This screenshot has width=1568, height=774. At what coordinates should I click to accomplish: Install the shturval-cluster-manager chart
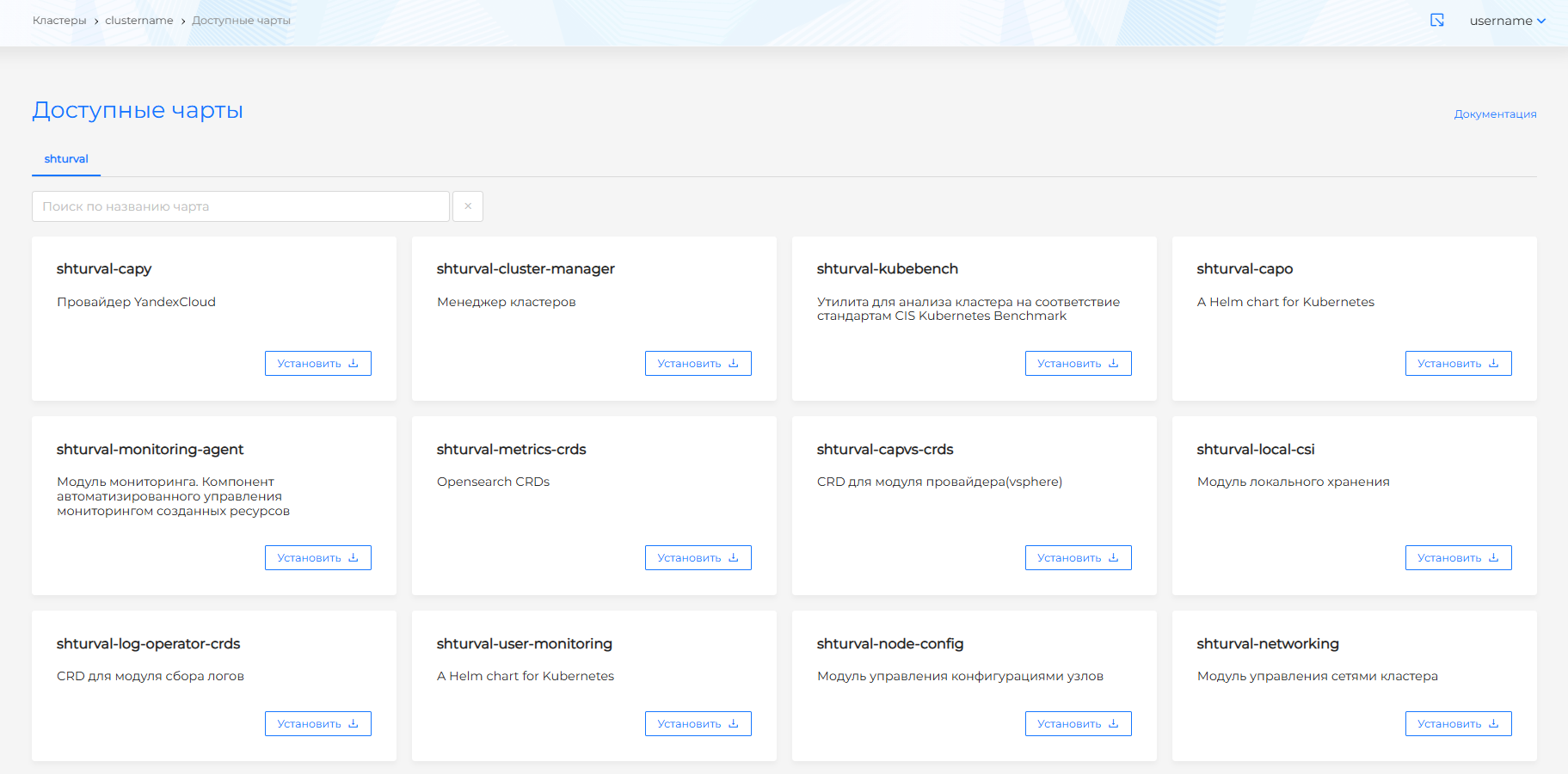click(698, 364)
